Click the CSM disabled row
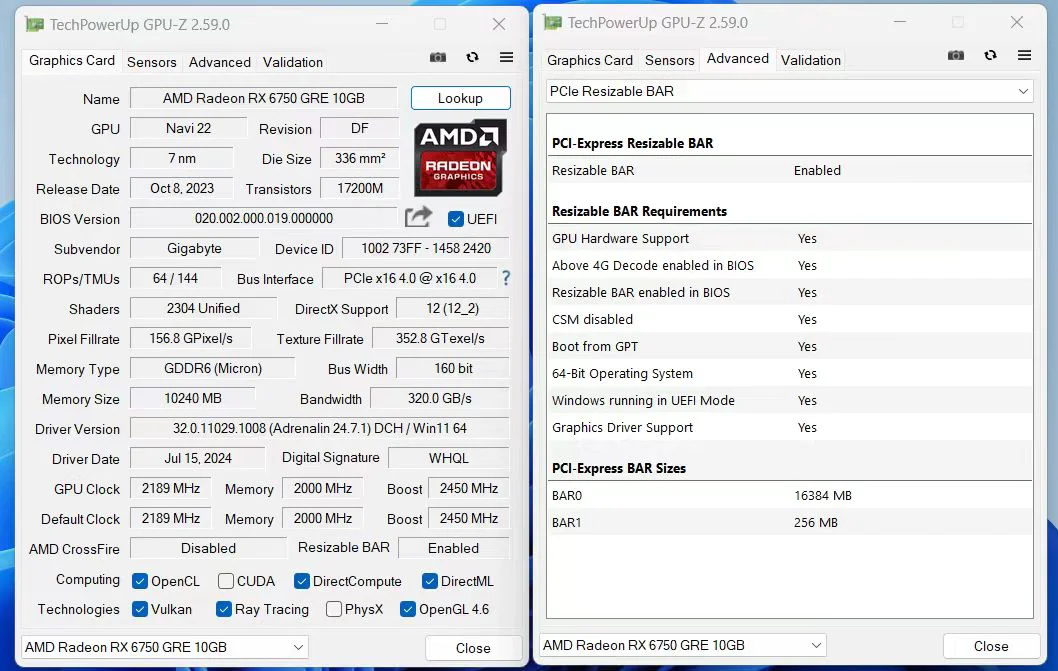The width and height of the screenshot is (1058, 671). (789, 319)
